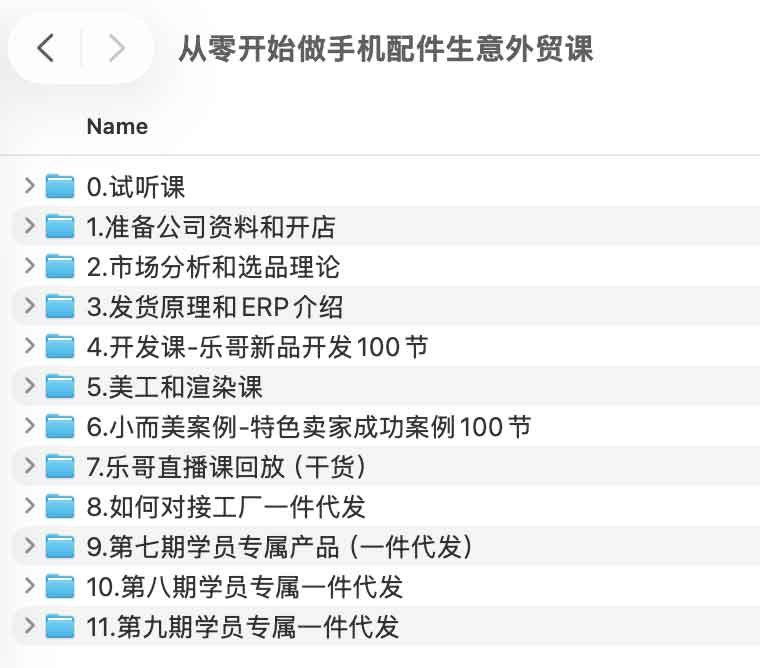Click the folder icon for 5.美工和渲染课
The height and width of the screenshot is (668, 760).
pyautogui.click(x=61, y=387)
